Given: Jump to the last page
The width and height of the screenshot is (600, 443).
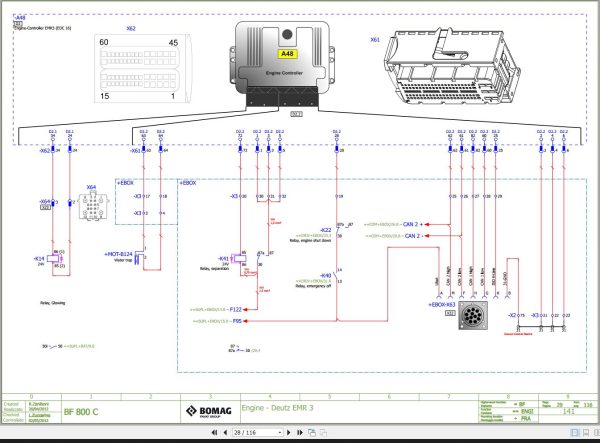Looking at the screenshot, I should pyautogui.click(x=300, y=432).
